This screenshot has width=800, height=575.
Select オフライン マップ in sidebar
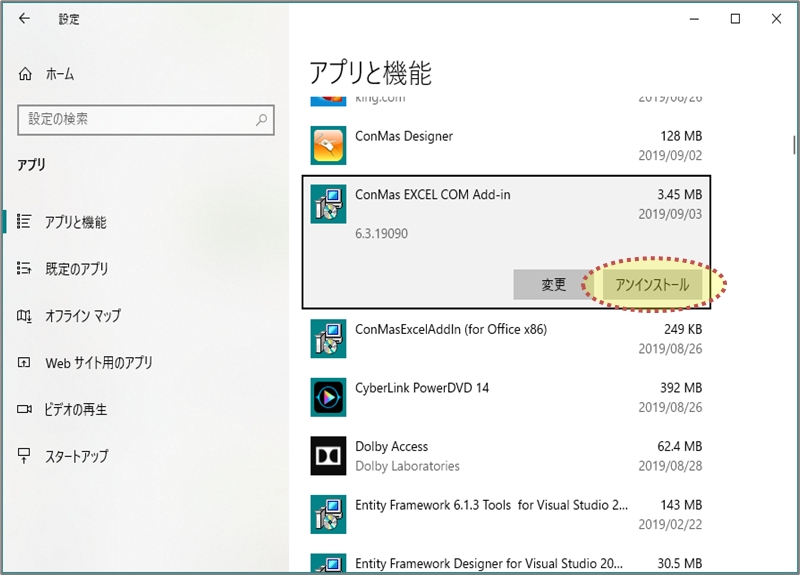(82, 316)
